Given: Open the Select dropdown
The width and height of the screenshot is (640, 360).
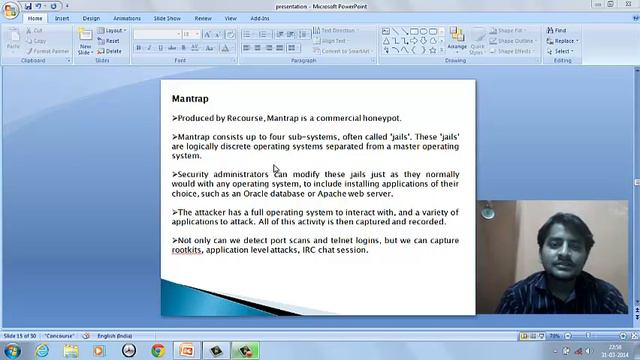Looking at the screenshot, I should [x=560, y=51].
